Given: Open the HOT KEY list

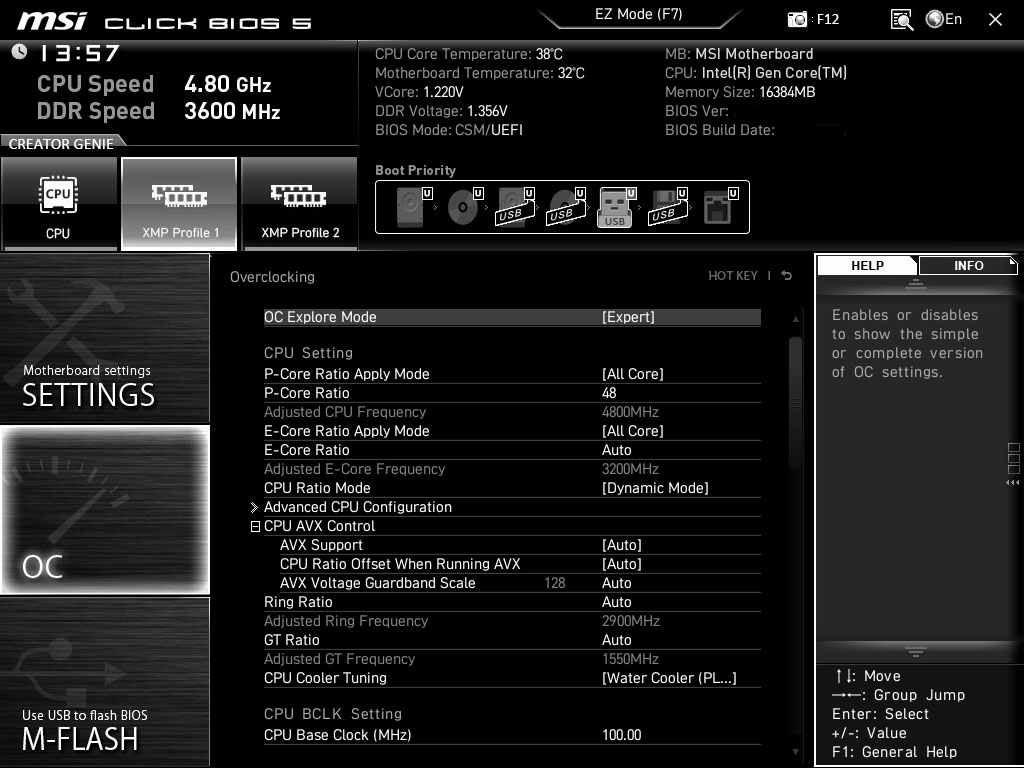Looking at the screenshot, I should coord(733,276).
